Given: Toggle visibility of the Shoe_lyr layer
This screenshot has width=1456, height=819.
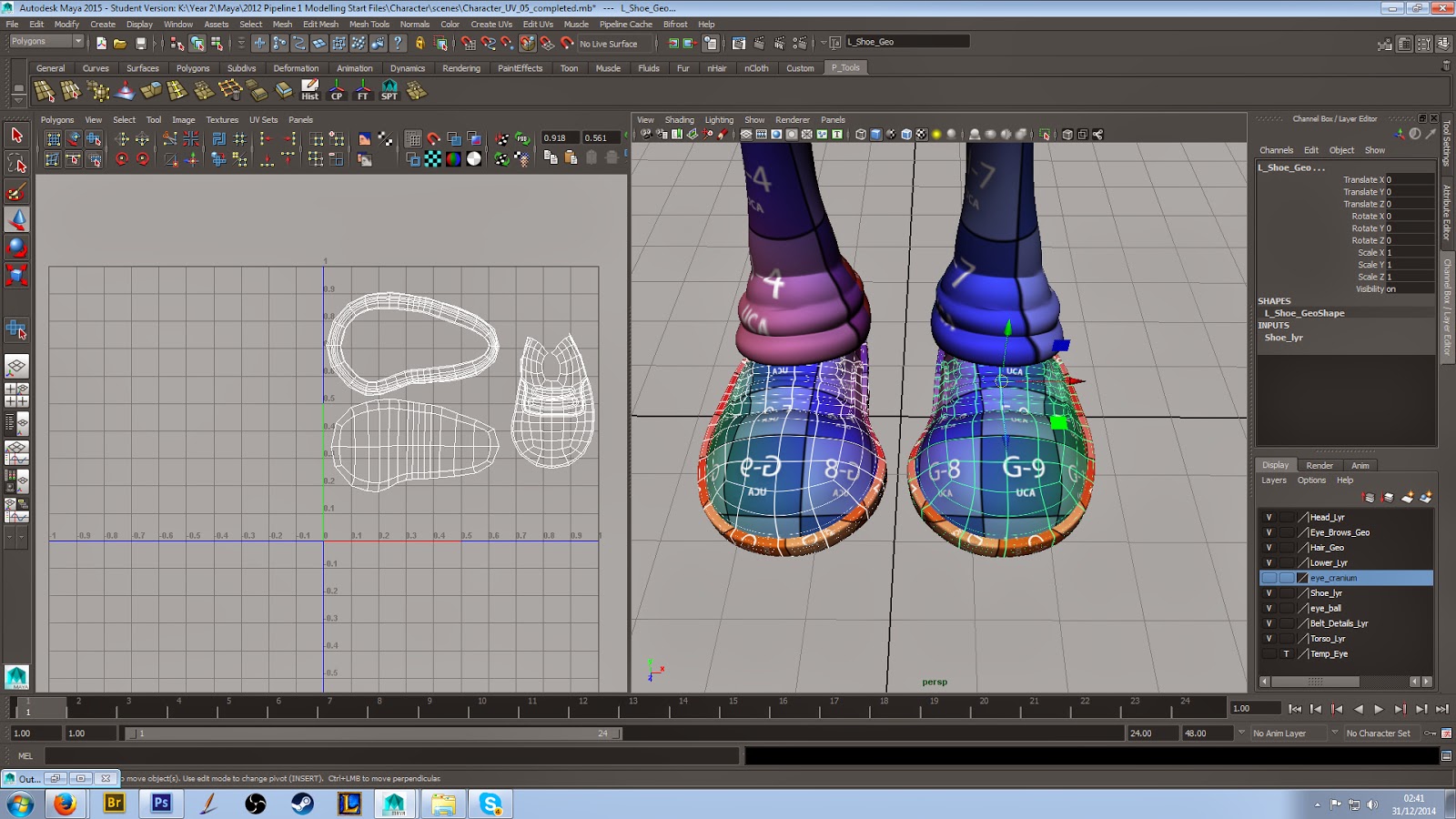Looking at the screenshot, I should coord(1269,592).
